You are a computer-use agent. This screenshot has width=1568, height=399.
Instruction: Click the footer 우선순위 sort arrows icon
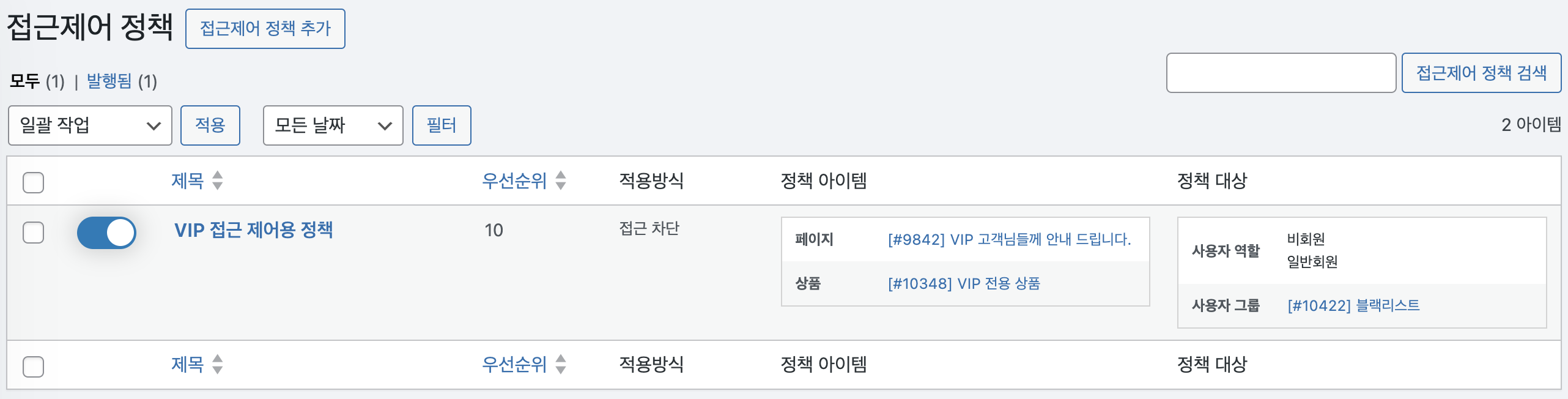coord(561,364)
